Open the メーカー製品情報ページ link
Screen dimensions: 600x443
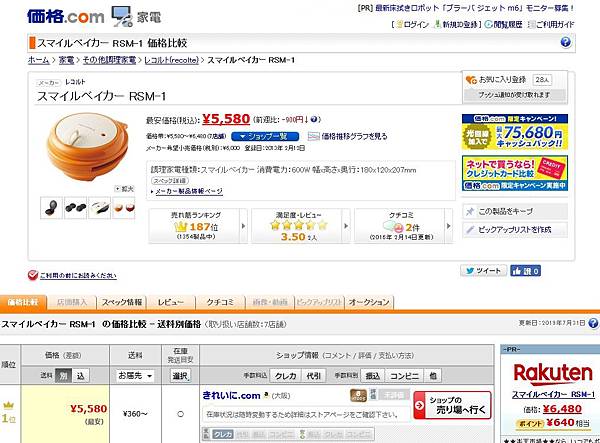tap(189, 191)
